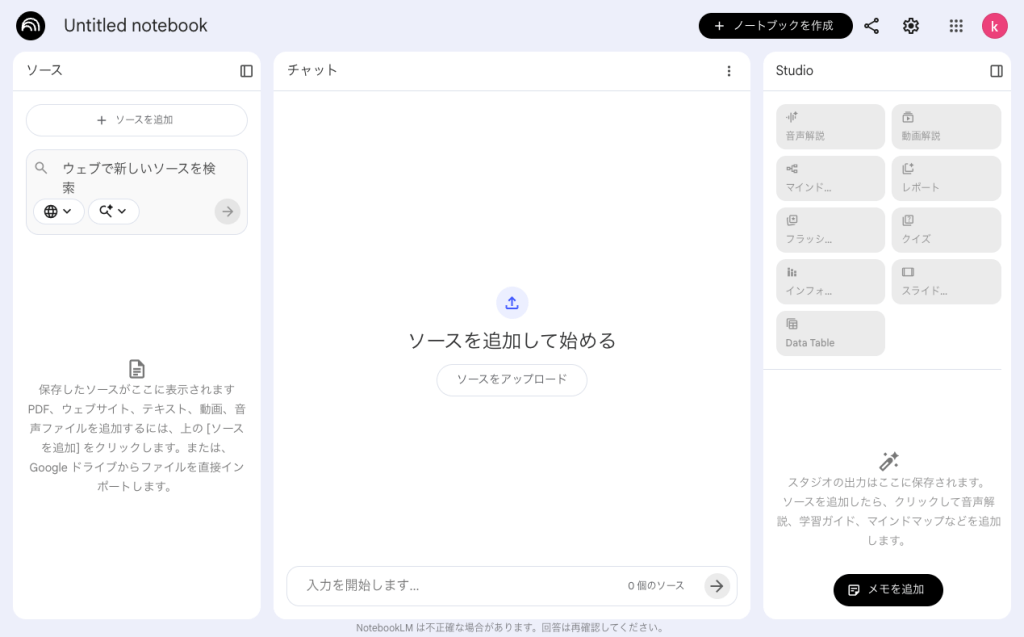Screen dimensions: 1024x637
Task: Click the share icon in the top bar
Action: [x=871, y=26]
